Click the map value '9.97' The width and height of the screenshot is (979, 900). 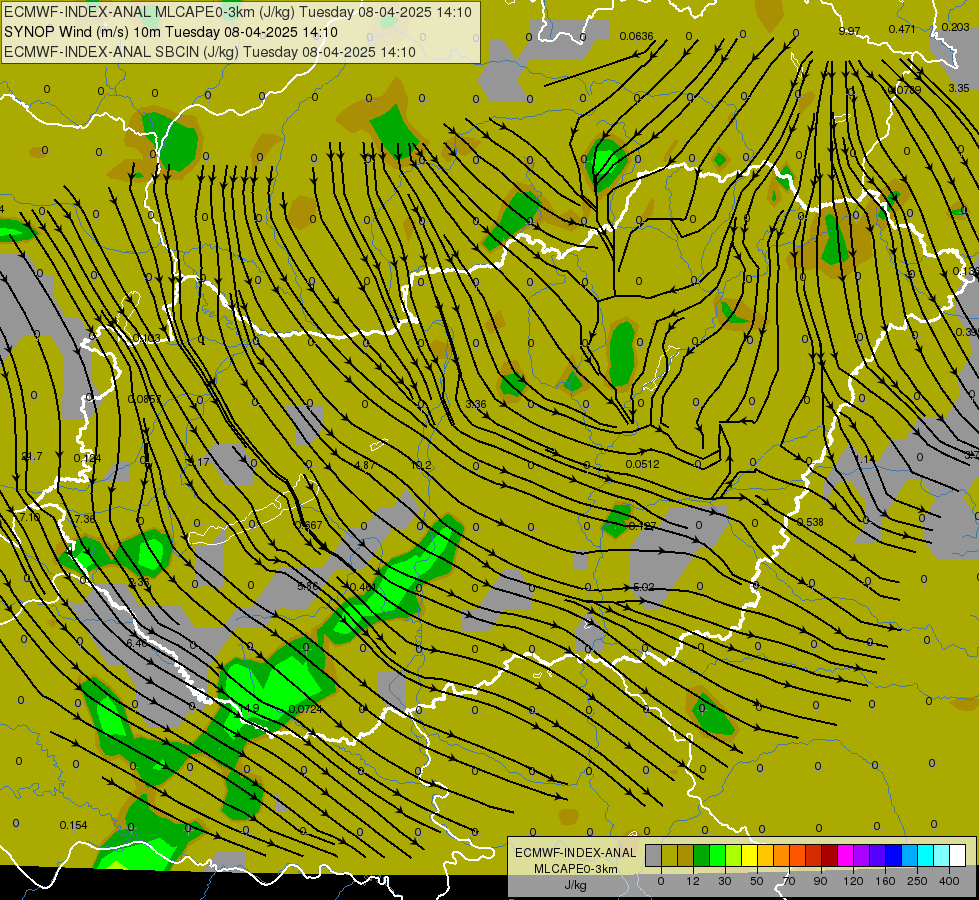click(x=849, y=31)
